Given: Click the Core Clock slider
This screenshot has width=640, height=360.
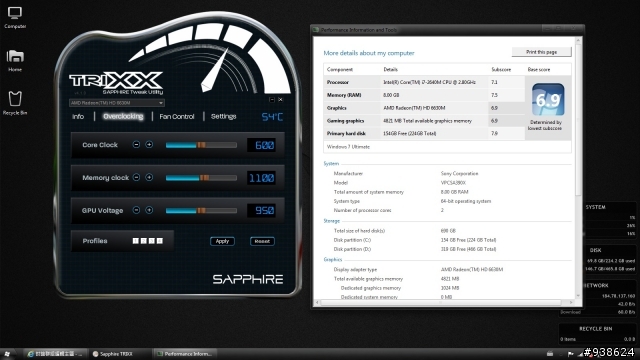Looking at the screenshot, I should tap(201, 145).
